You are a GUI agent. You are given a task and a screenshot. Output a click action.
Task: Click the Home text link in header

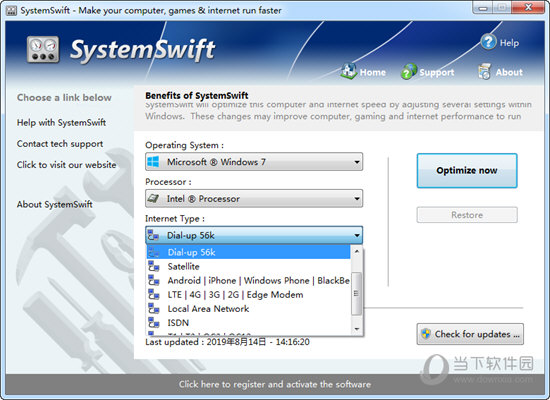coord(373,72)
